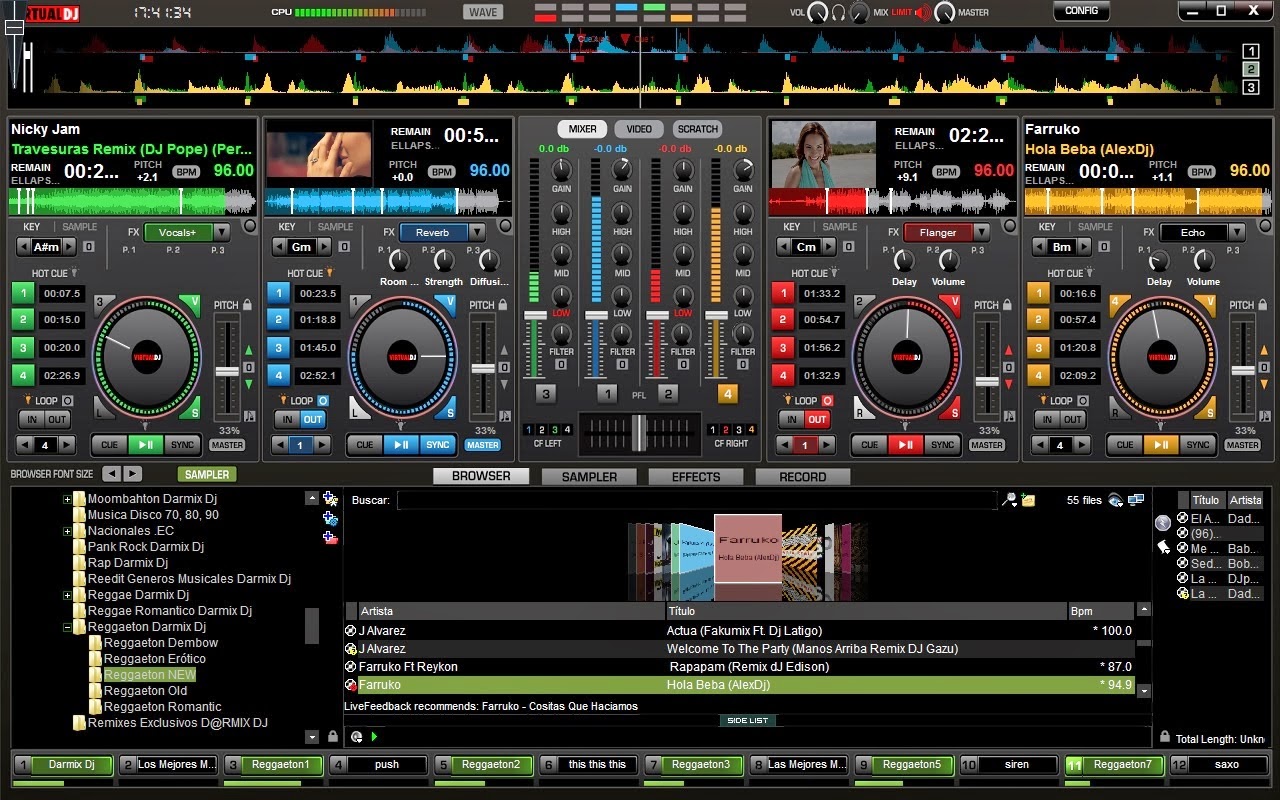
Task: Click the magnifier search options icon
Action: tap(1010, 500)
